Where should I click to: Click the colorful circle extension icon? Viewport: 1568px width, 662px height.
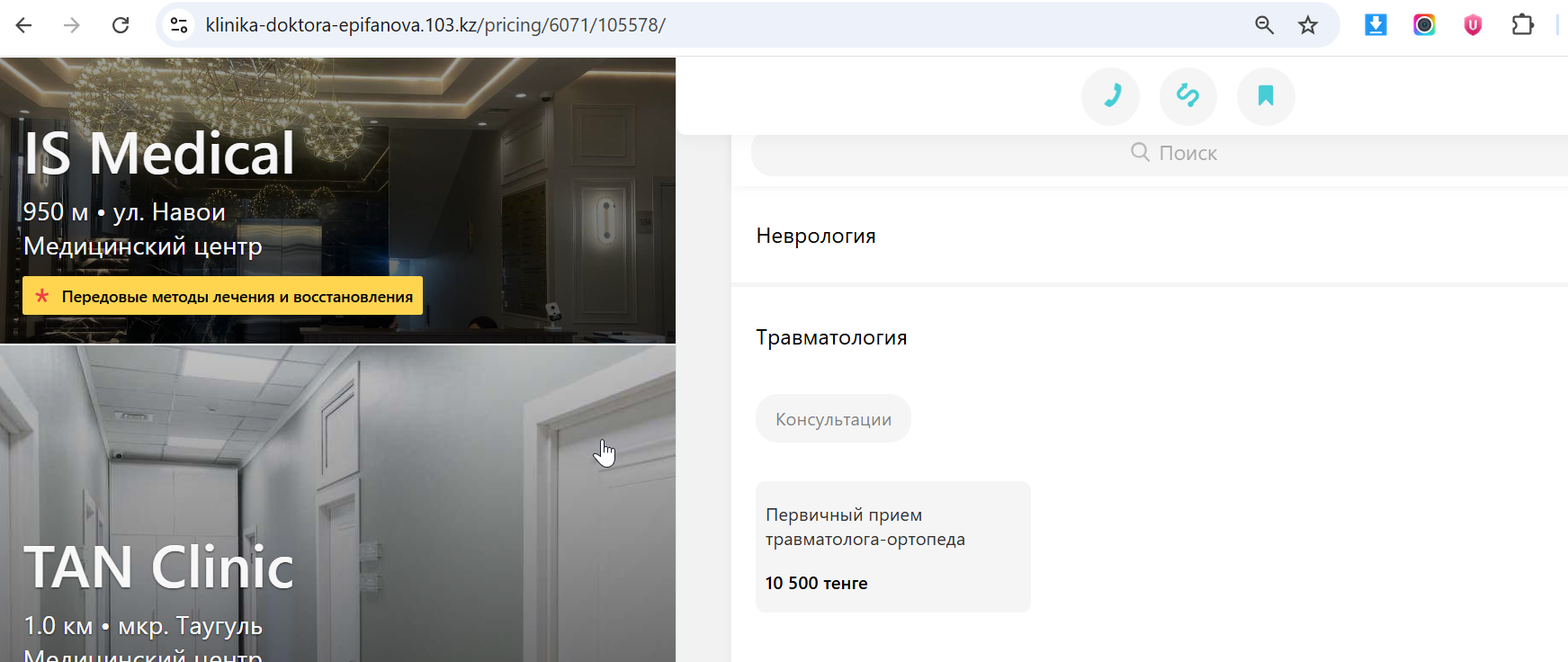(x=1424, y=25)
